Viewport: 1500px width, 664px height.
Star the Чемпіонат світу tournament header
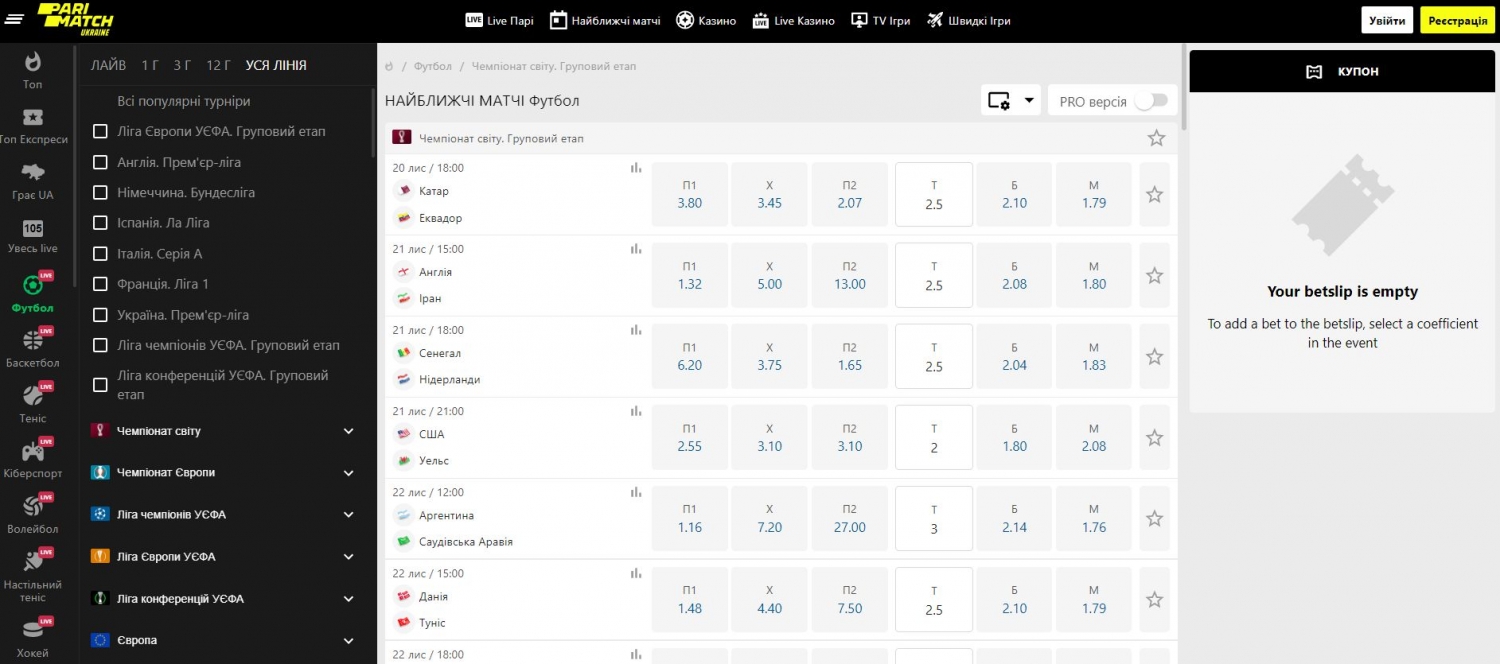click(x=1156, y=138)
